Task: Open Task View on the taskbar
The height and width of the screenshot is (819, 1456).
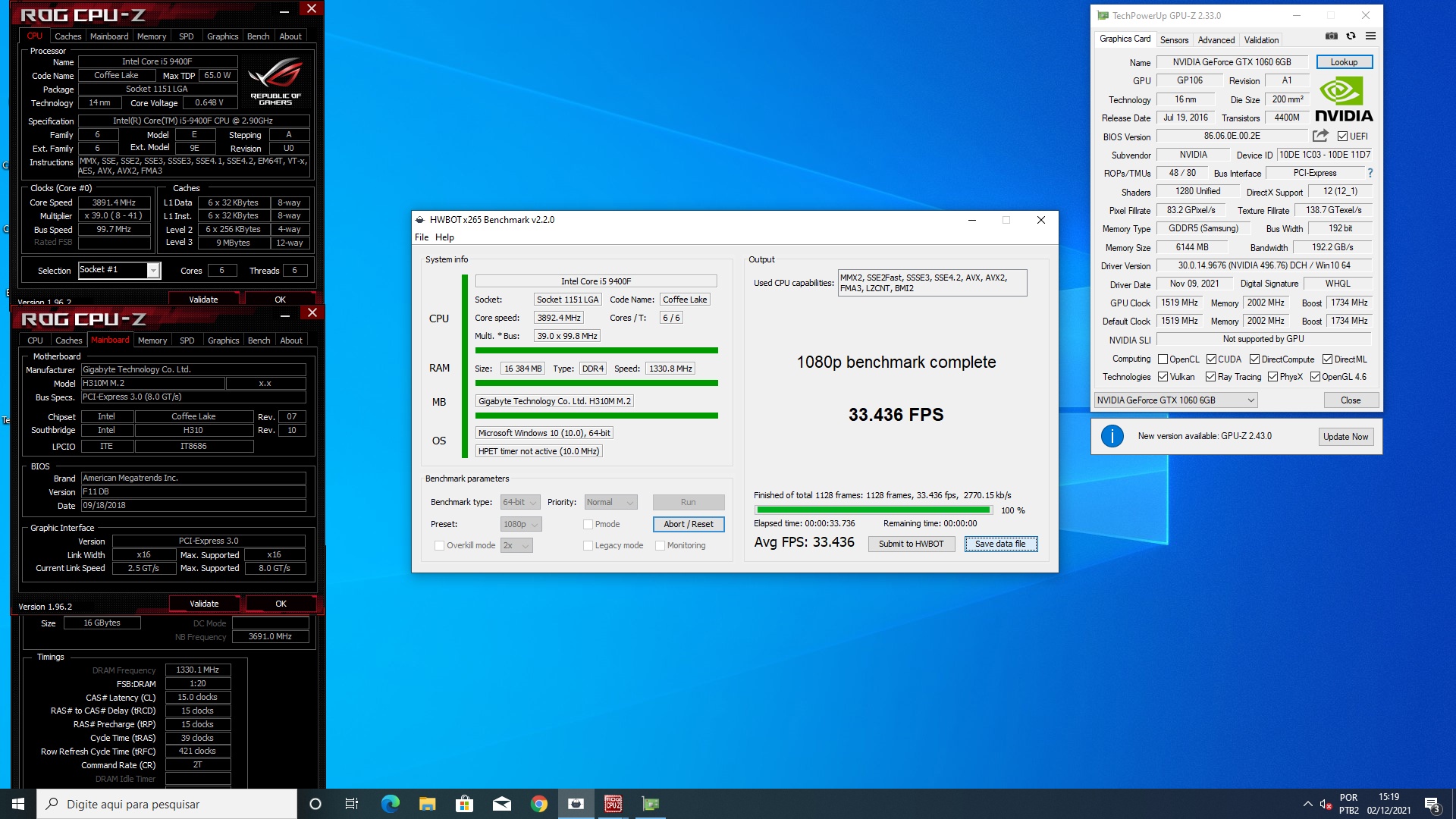Action: [352, 804]
